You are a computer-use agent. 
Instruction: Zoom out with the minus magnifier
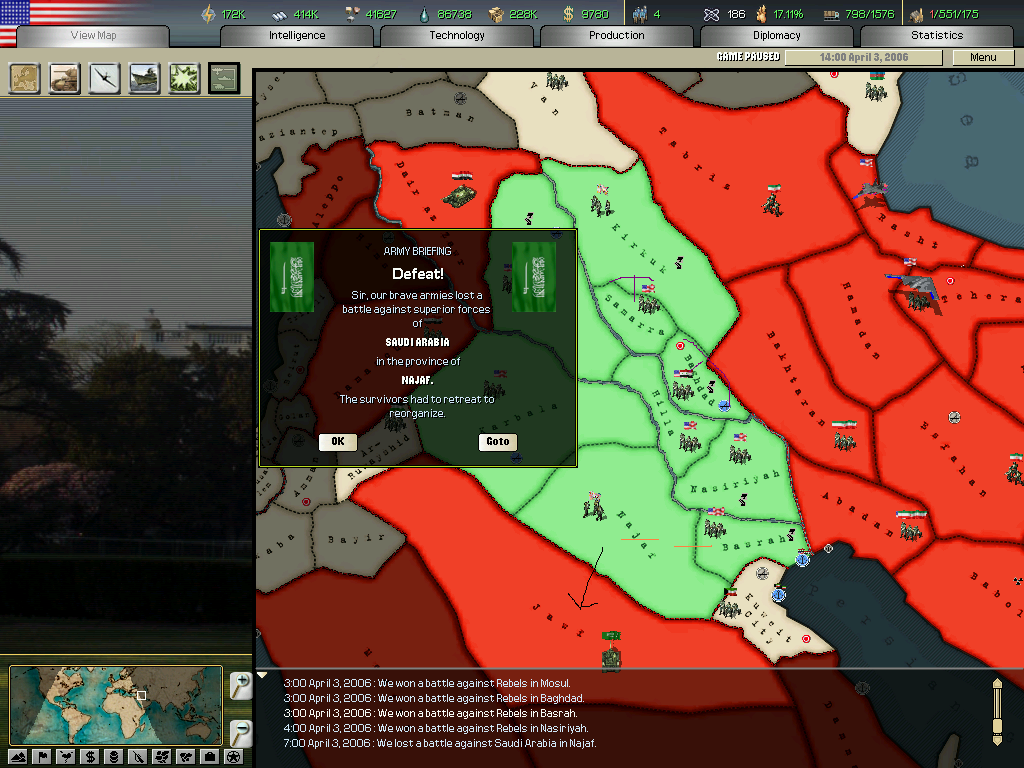click(241, 733)
